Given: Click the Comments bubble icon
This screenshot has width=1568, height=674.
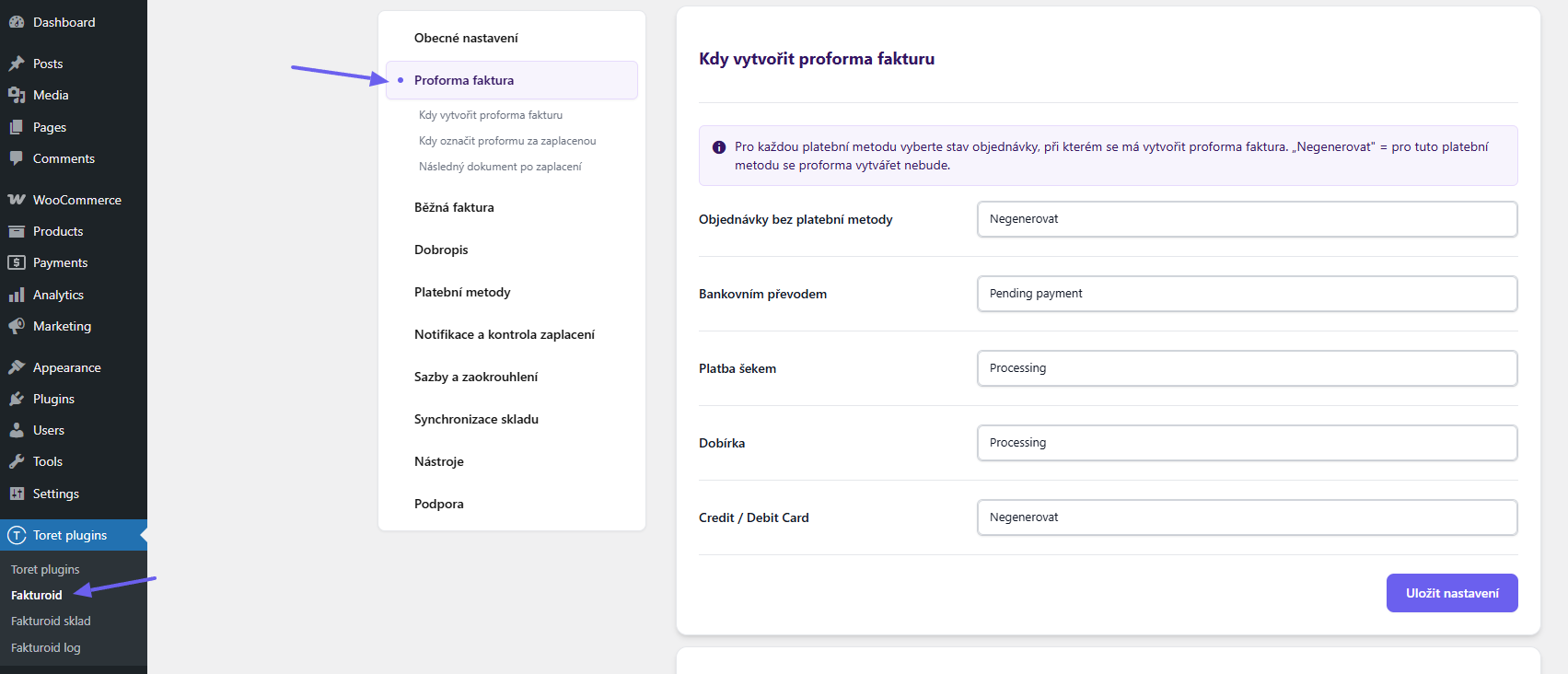Looking at the screenshot, I should pyautogui.click(x=17, y=158).
